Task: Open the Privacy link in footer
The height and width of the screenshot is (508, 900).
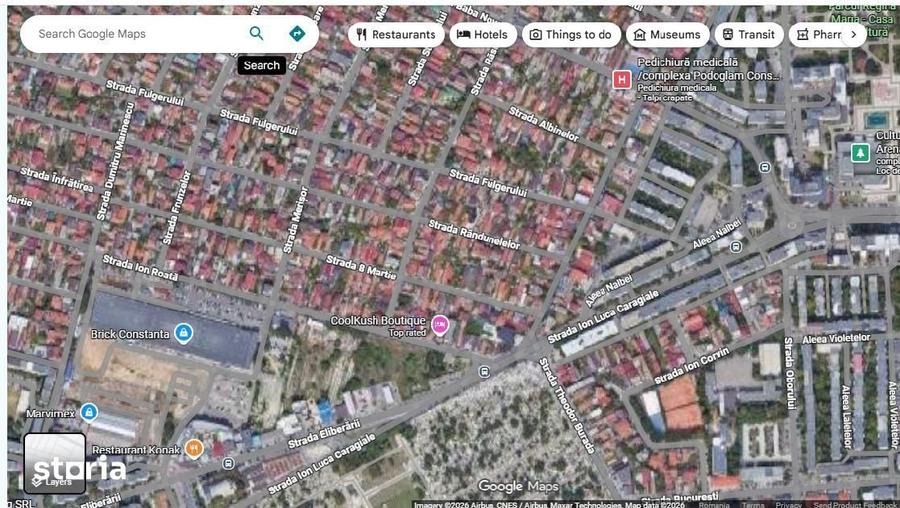Action: (788, 505)
